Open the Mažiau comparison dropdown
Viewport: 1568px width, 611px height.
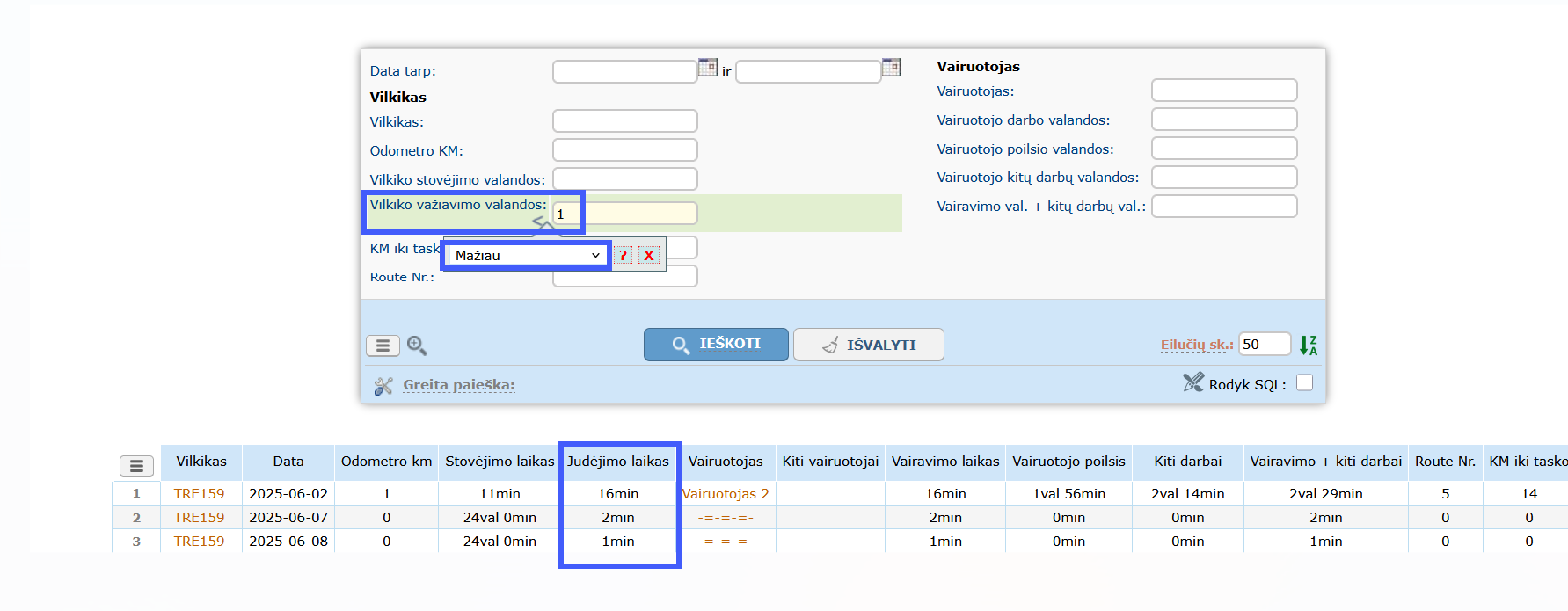(x=527, y=255)
